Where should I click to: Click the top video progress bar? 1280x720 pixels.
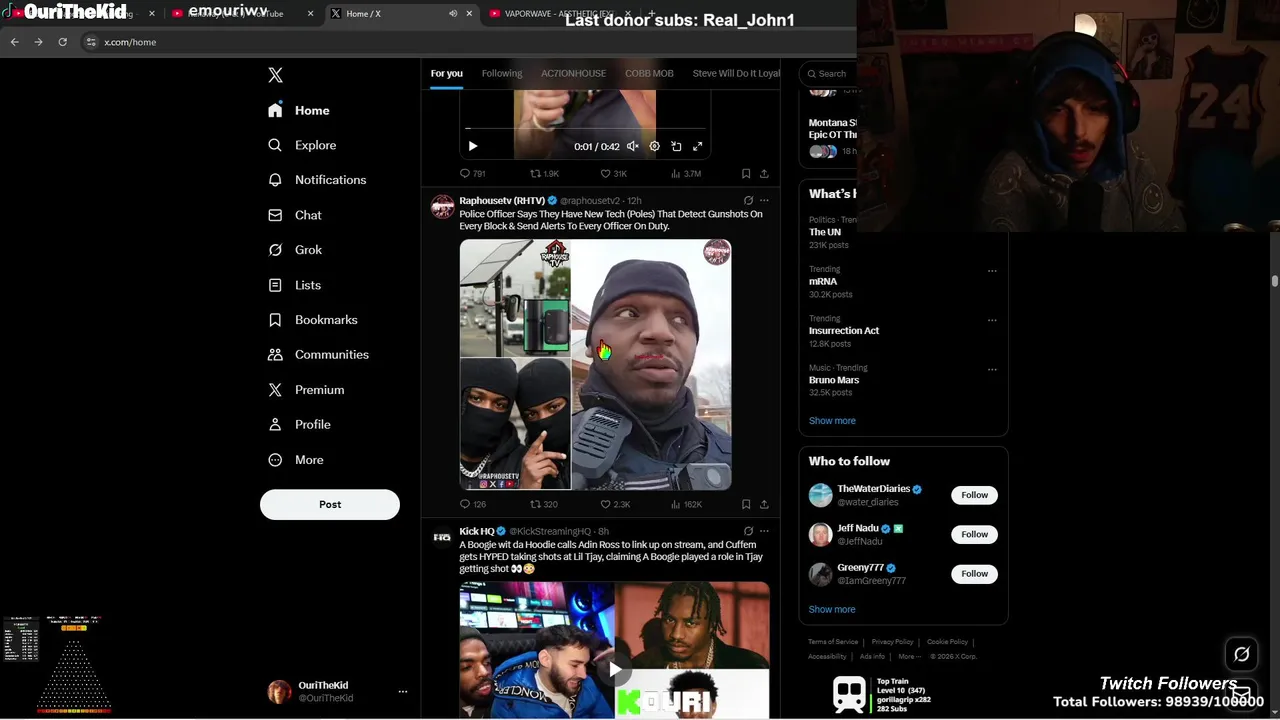[x=585, y=129]
